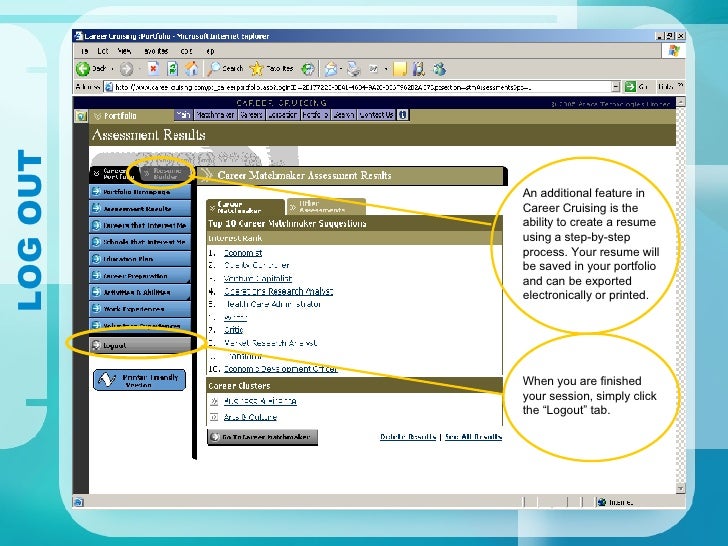
Task: Select the Resume Builder tab
Action: pos(166,174)
